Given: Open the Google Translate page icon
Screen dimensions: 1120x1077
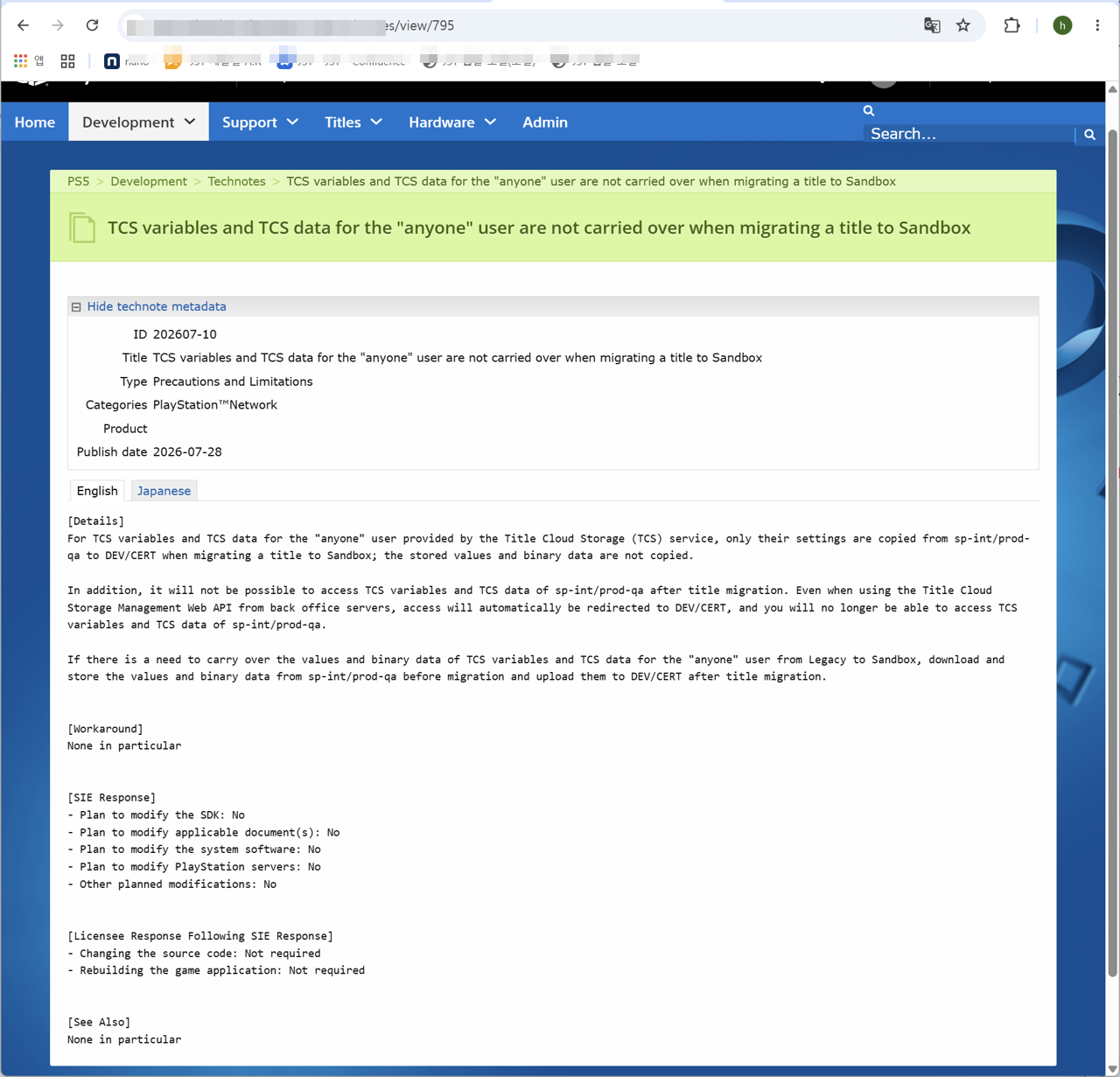Looking at the screenshot, I should (x=932, y=25).
